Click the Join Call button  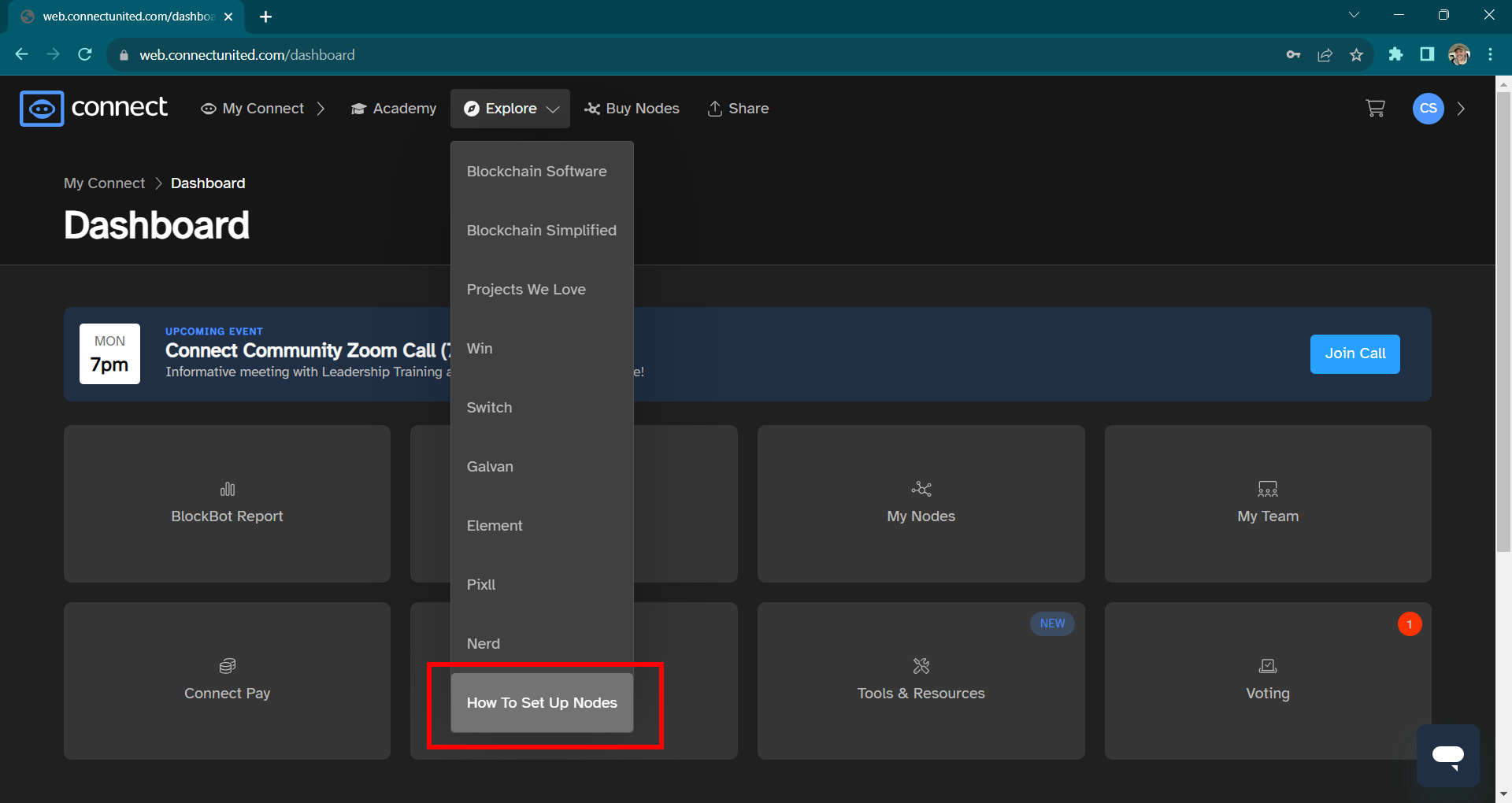pyautogui.click(x=1354, y=354)
